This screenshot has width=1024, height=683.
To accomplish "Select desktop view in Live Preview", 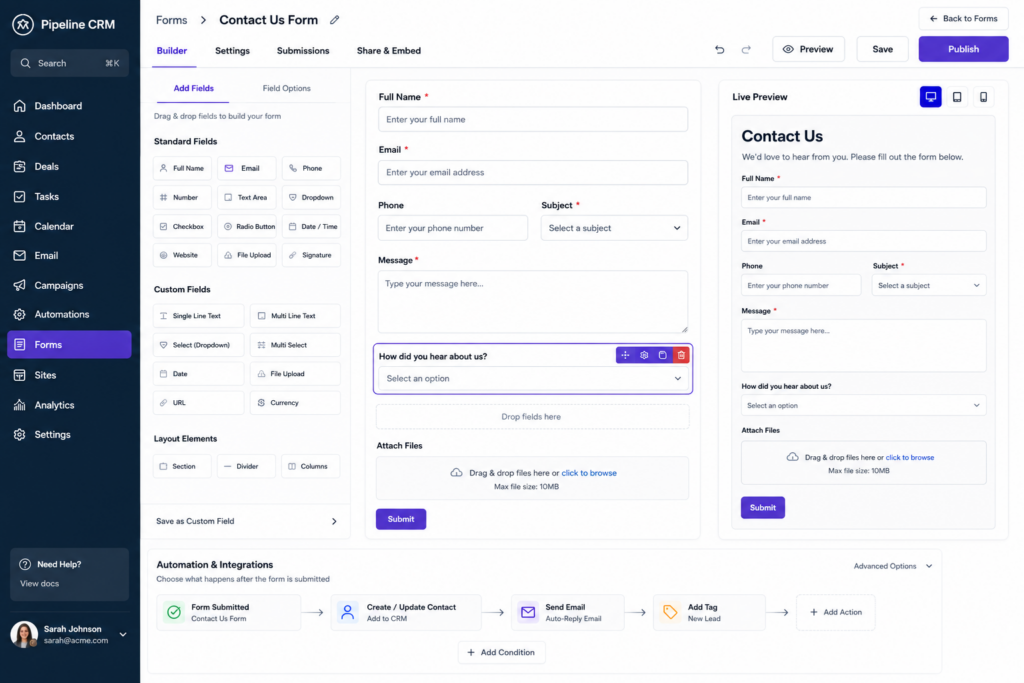I will point(930,97).
